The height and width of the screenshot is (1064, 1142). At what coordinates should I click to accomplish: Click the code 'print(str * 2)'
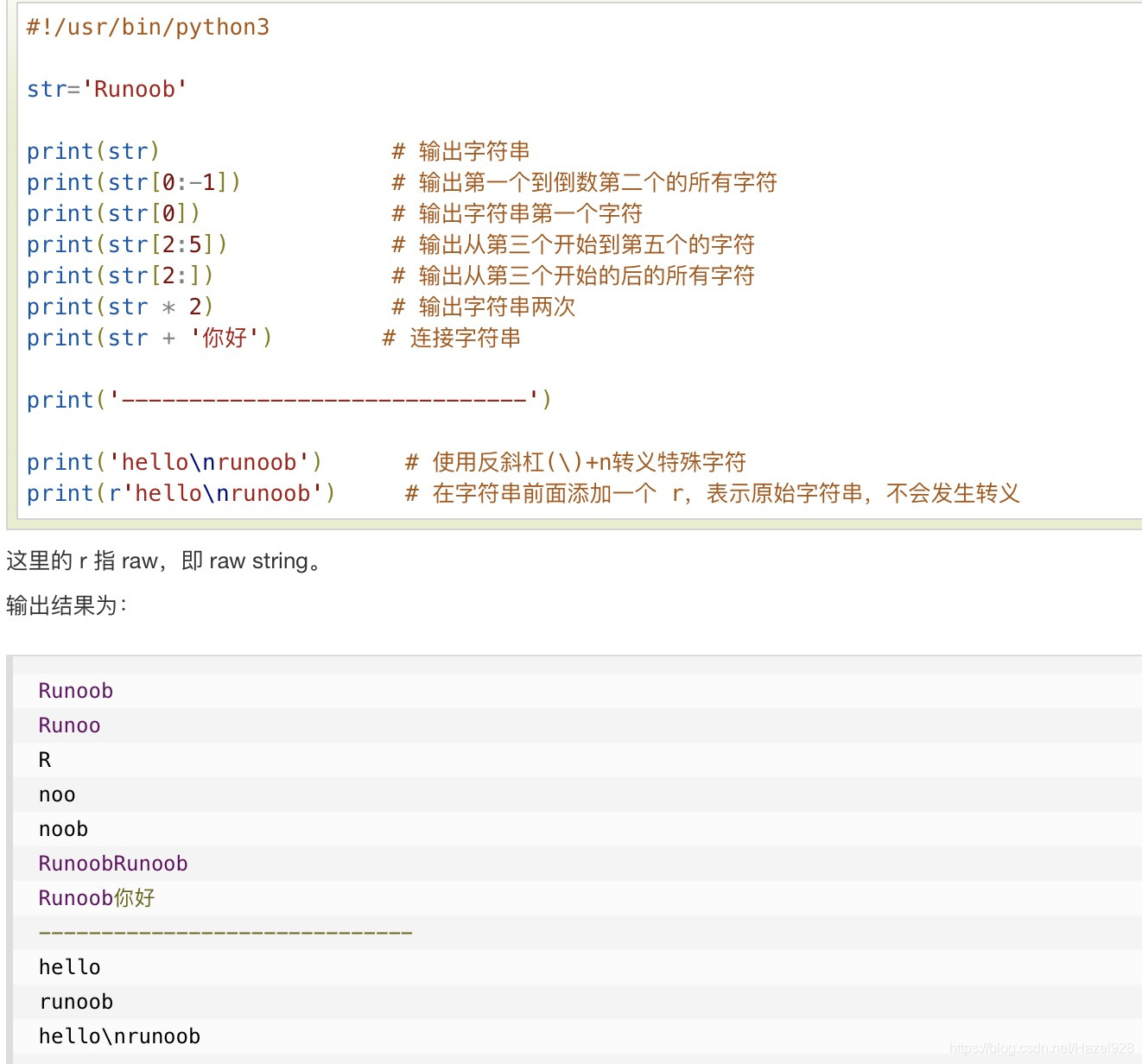pyautogui.click(x=120, y=307)
